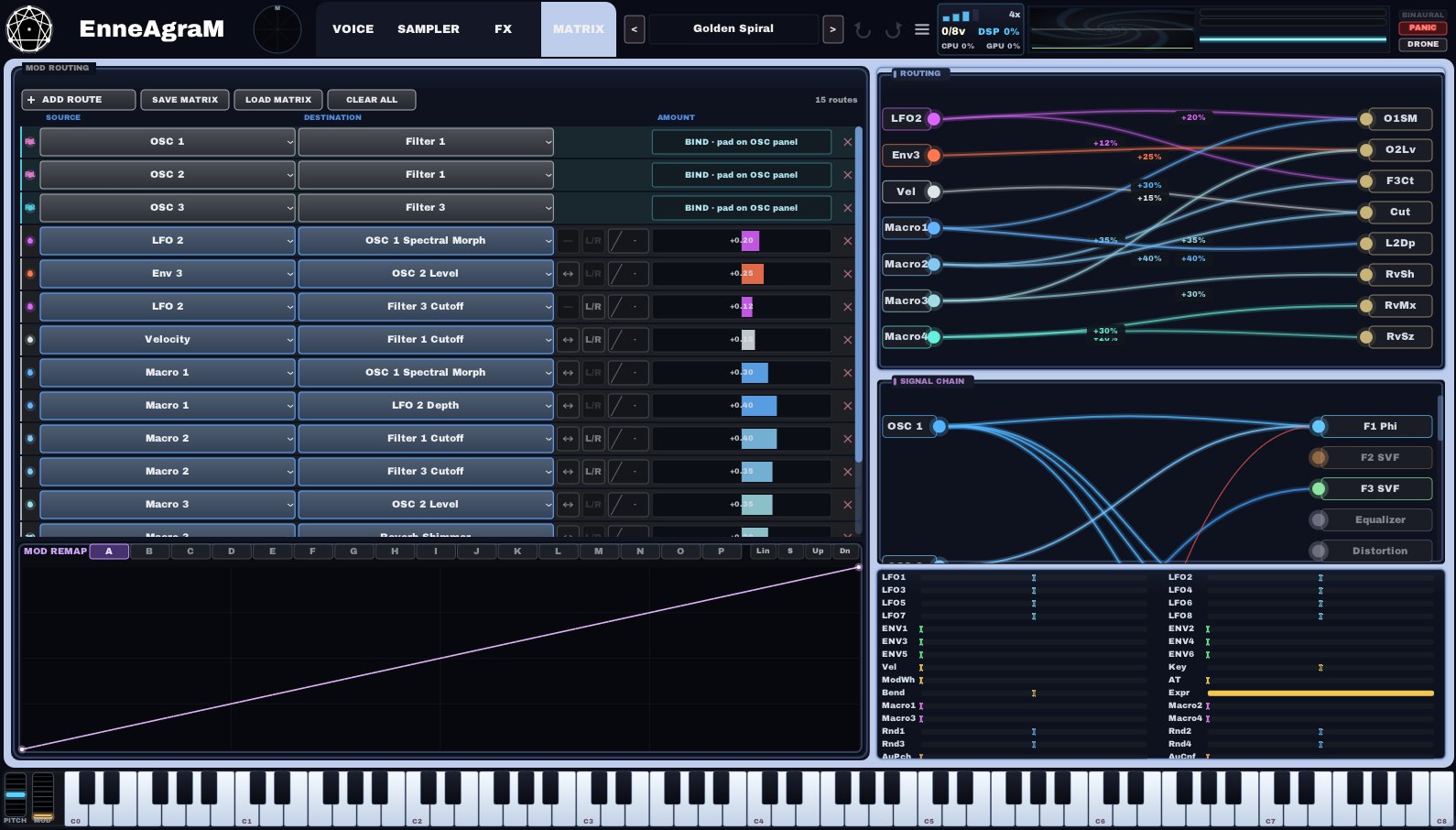The height and width of the screenshot is (830, 1456).
Task: Open the Macro 3 source dropdown
Action: [168, 505]
